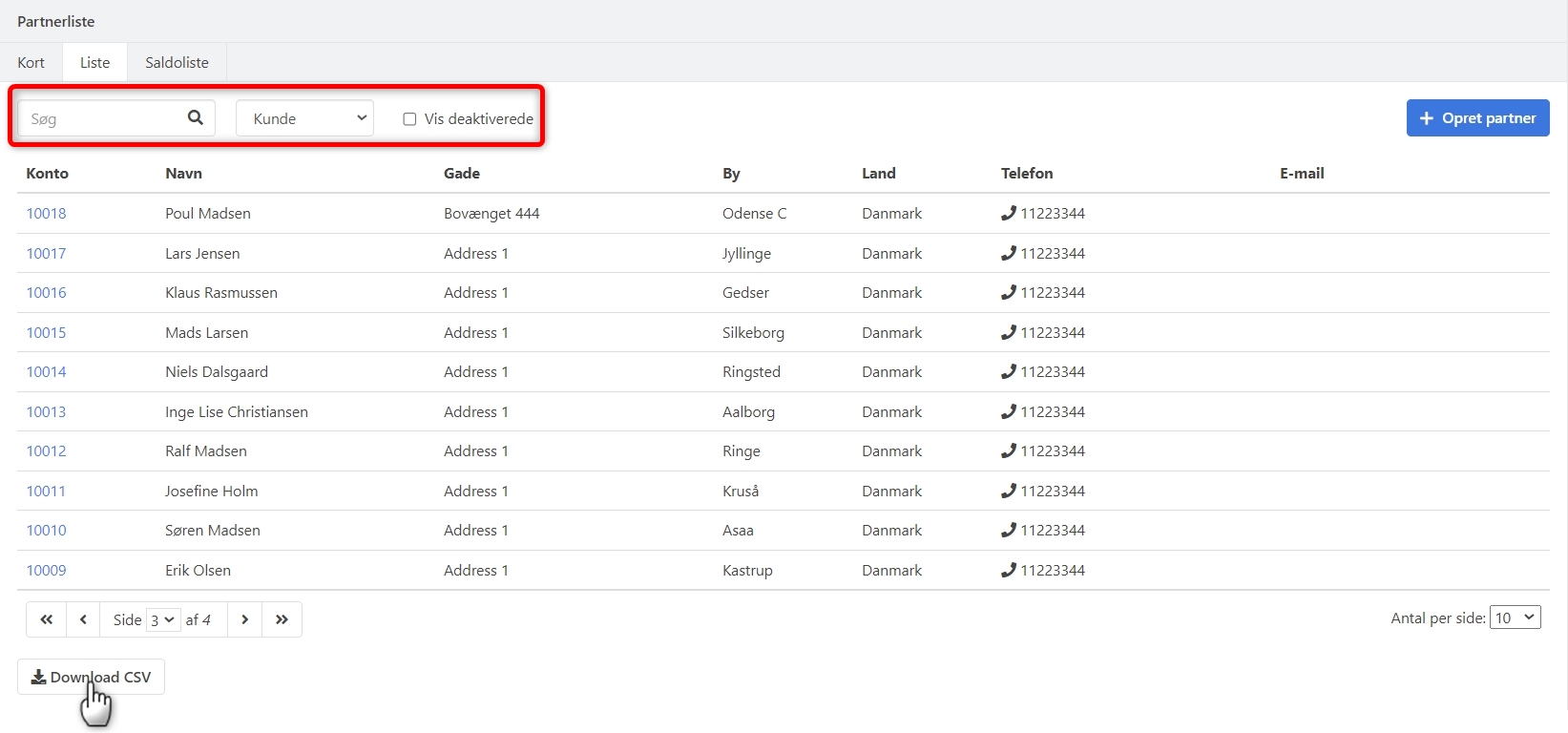
Task: Click the city Ringsted
Action: 751,372
